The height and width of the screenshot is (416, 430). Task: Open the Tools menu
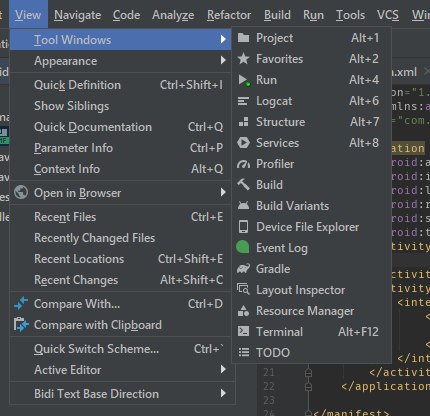350,15
